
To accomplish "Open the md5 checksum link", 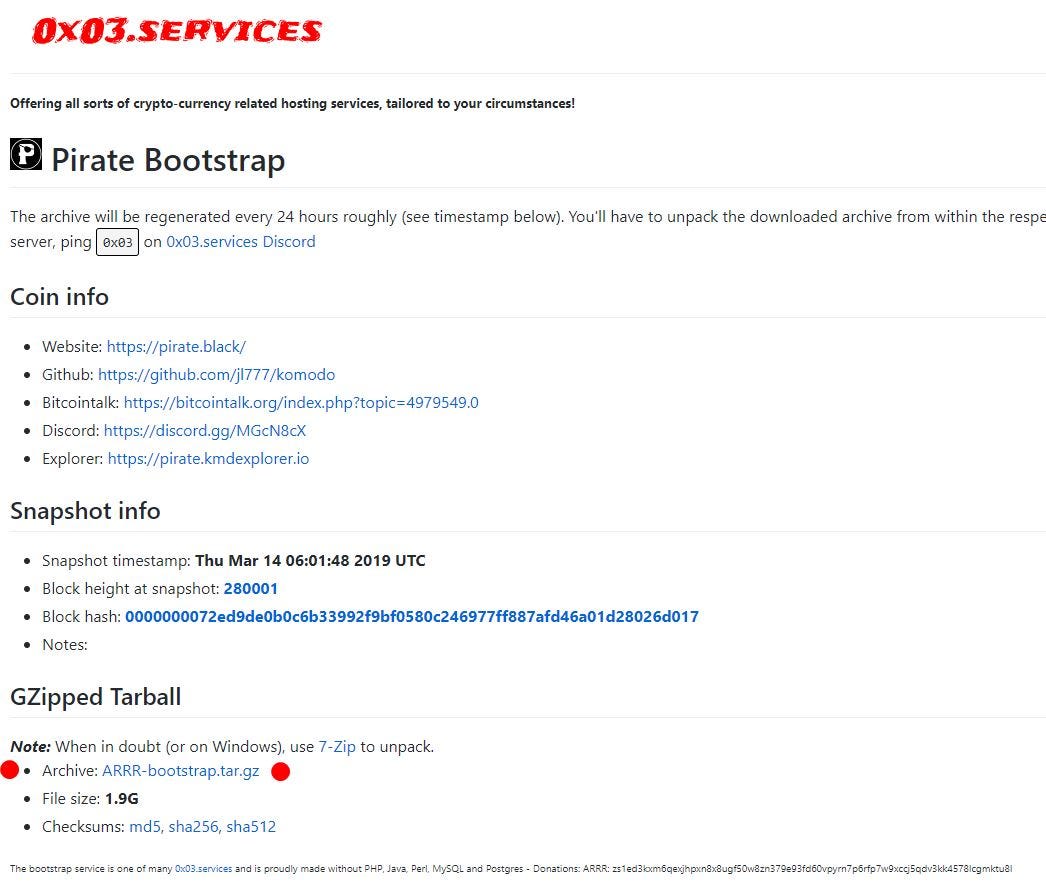I will (146, 827).
